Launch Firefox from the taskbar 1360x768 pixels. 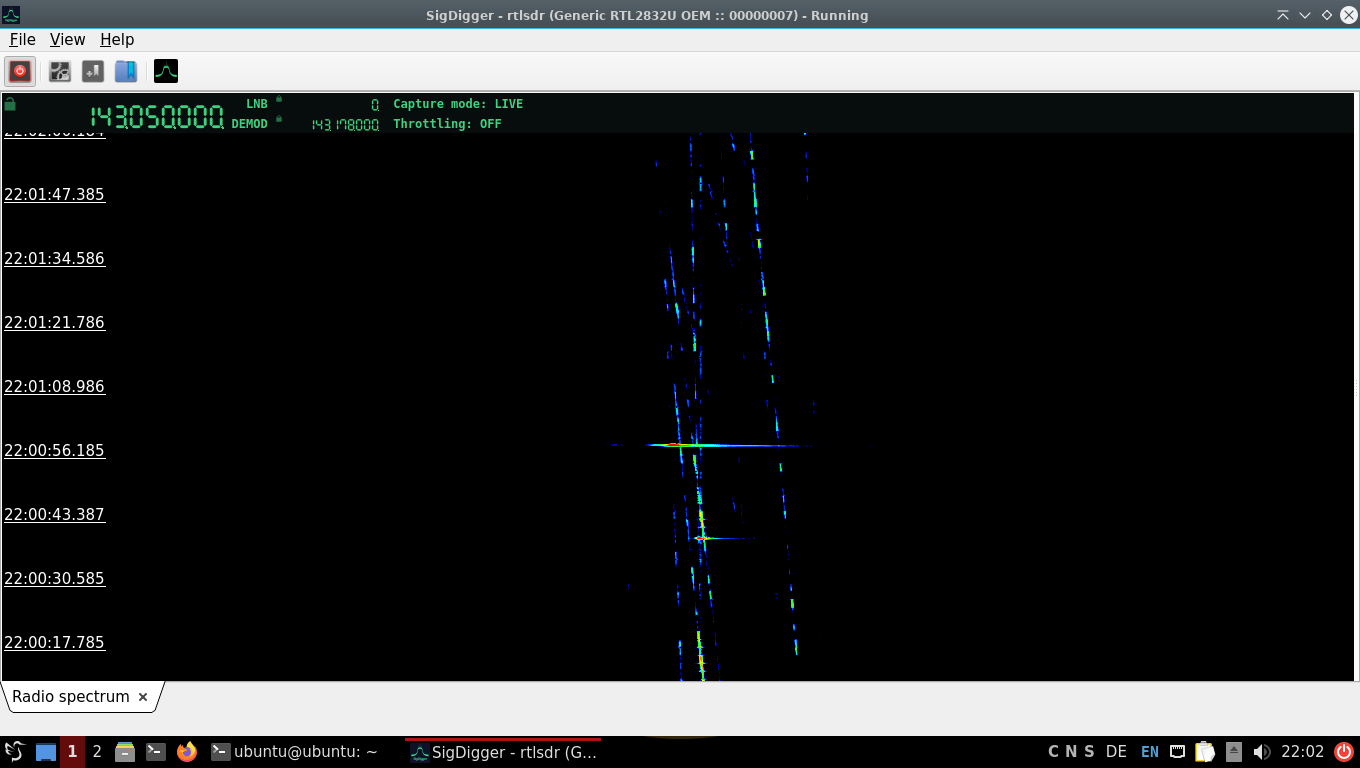(187, 752)
